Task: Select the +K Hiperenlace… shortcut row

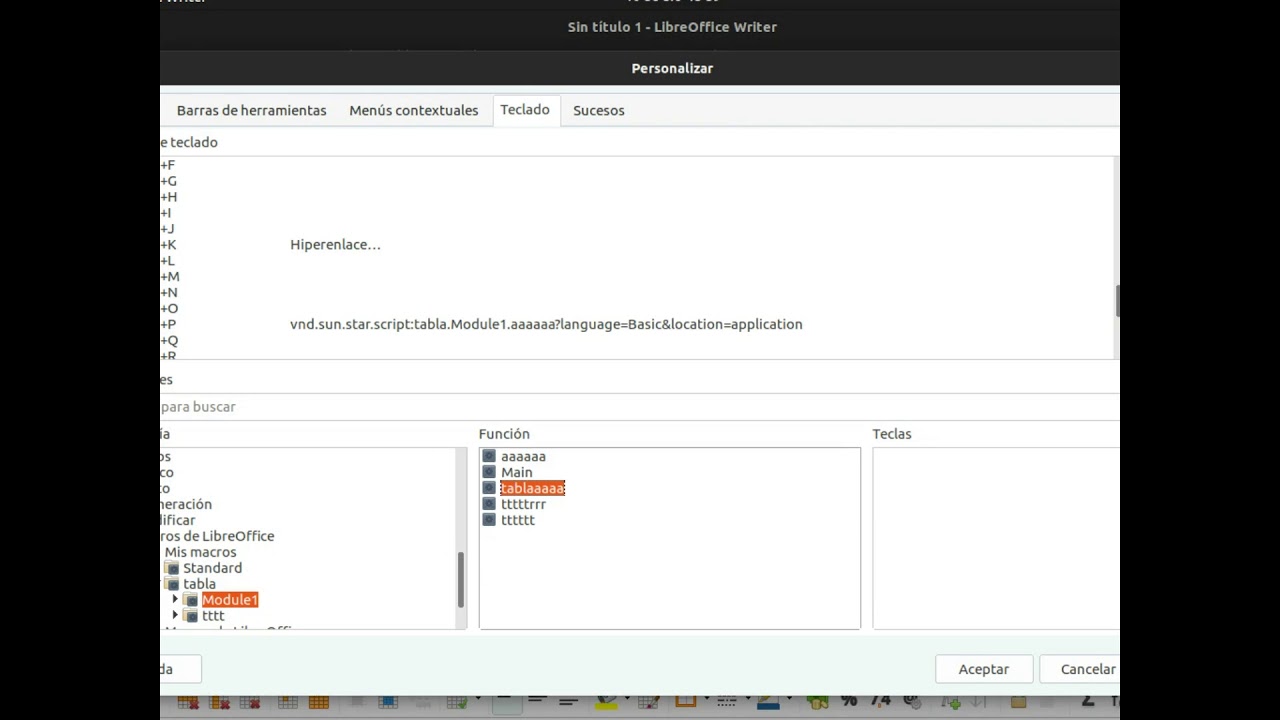Action: pos(636,244)
